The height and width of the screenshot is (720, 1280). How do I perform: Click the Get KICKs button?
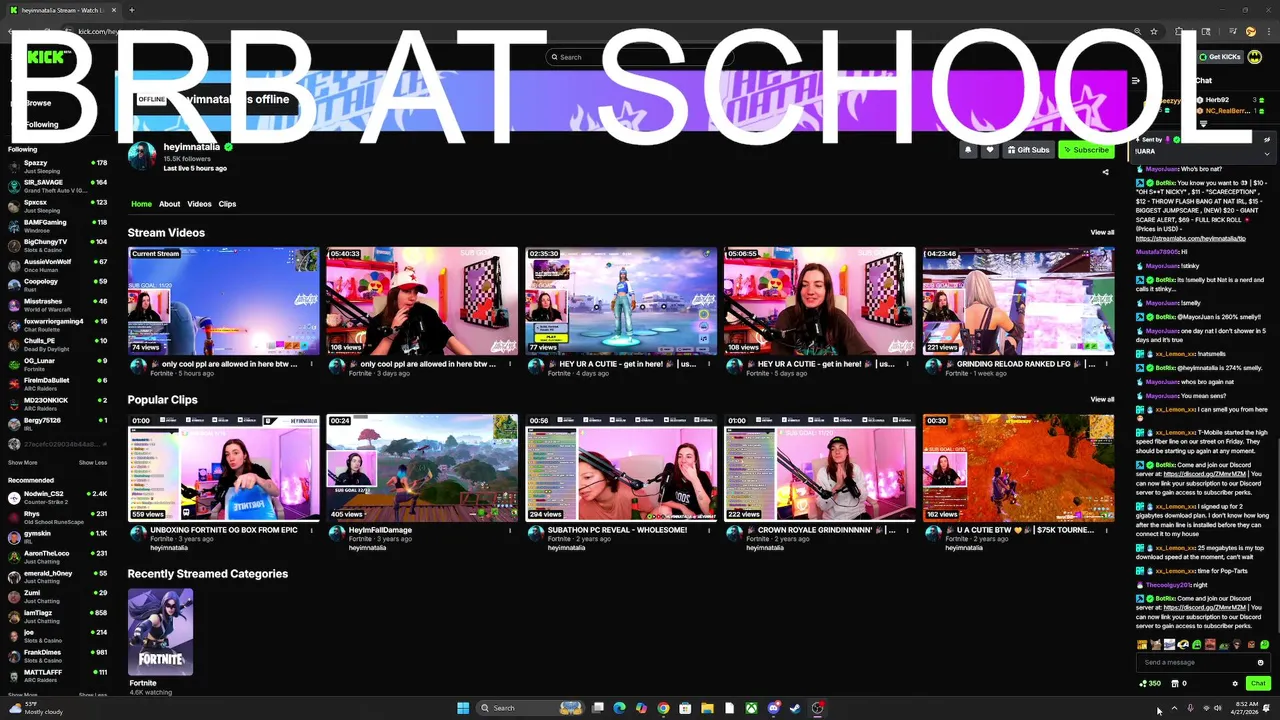pyautogui.click(x=1219, y=57)
